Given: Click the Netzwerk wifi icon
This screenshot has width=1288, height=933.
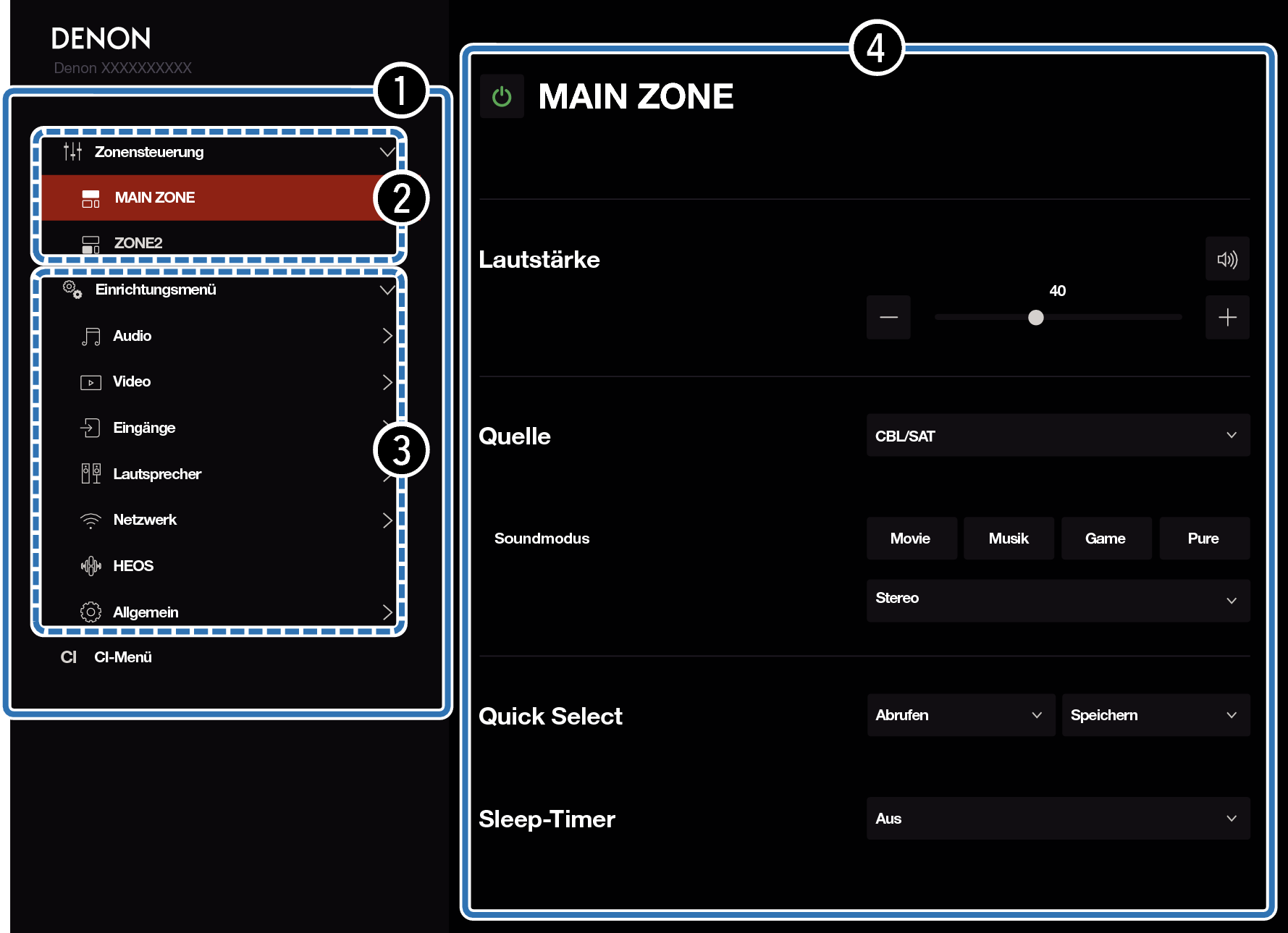Looking at the screenshot, I should pos(91,520).
